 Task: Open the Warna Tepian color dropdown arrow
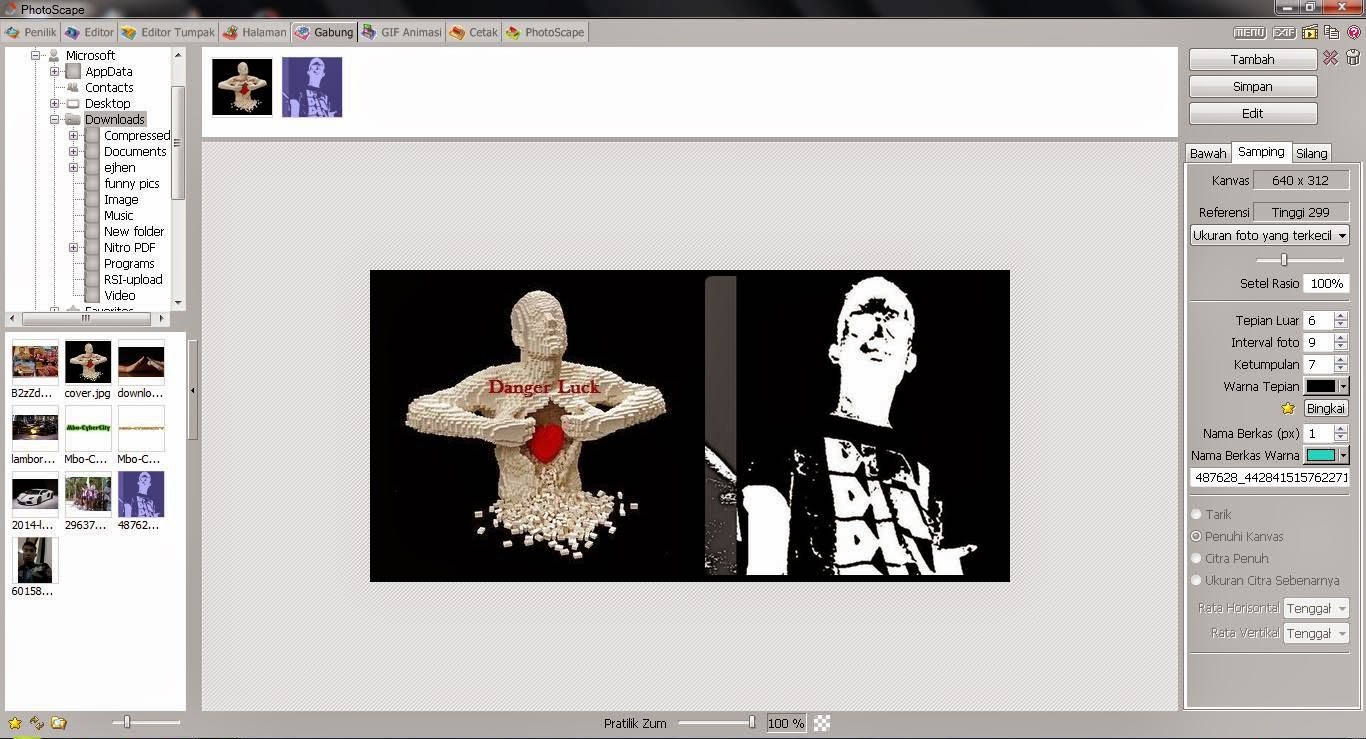pos(1343,386)
